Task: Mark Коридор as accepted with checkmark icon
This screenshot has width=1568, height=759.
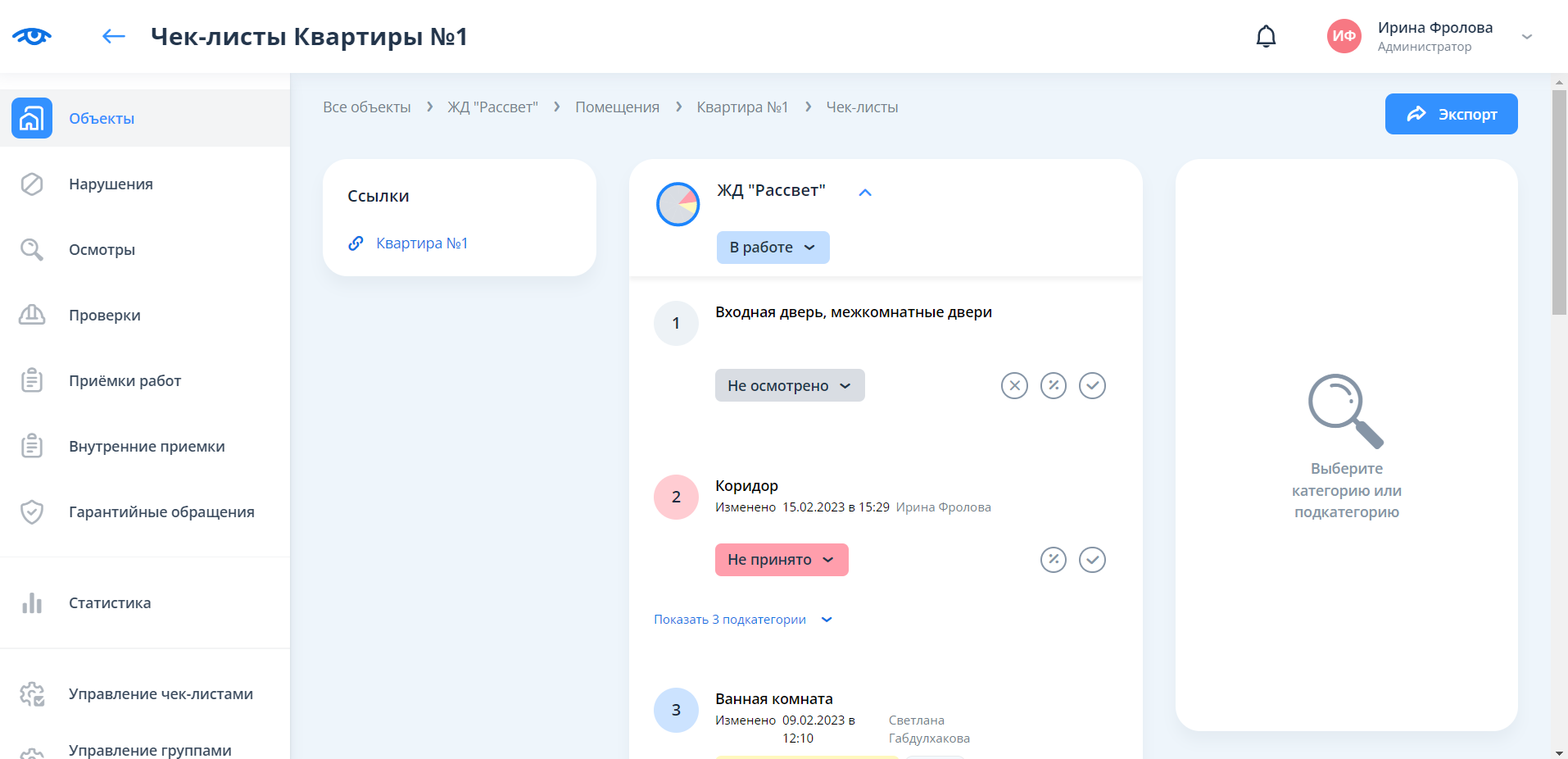Action: [1091, 560]
